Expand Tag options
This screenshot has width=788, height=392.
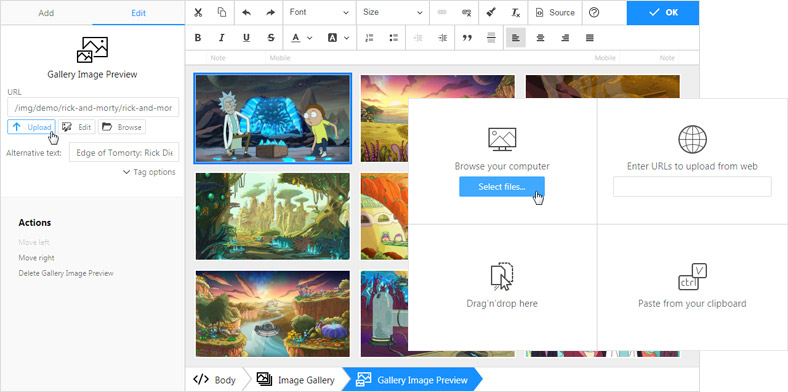coord(149,172)
